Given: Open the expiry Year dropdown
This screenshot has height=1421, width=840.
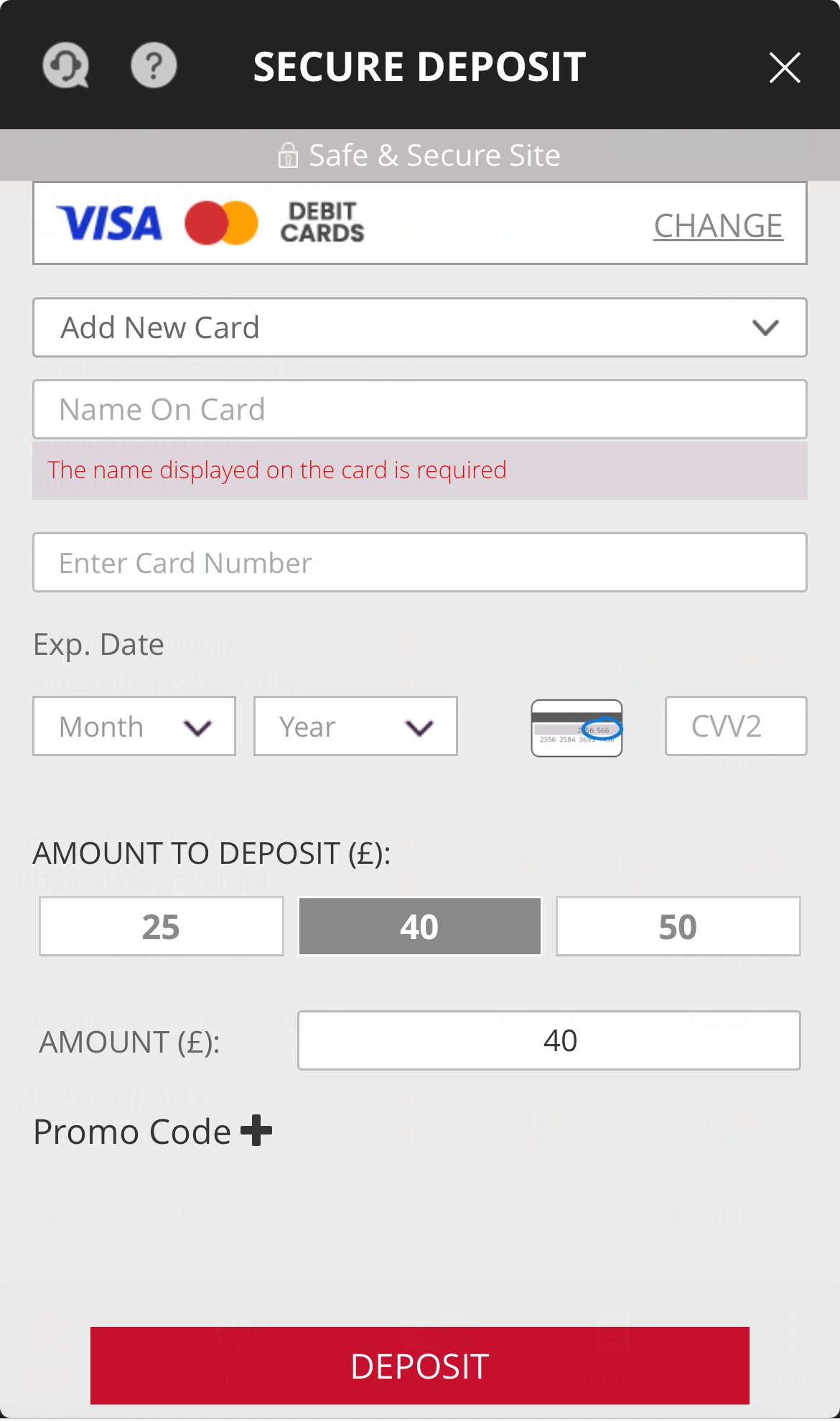Looking at the screenshot, I should click(355, 726).
